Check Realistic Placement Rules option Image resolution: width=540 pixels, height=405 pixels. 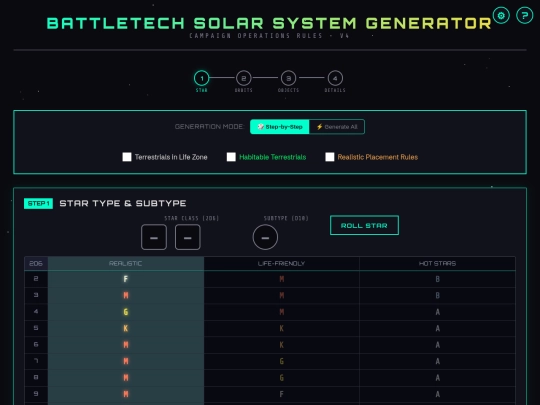point(330,157)
